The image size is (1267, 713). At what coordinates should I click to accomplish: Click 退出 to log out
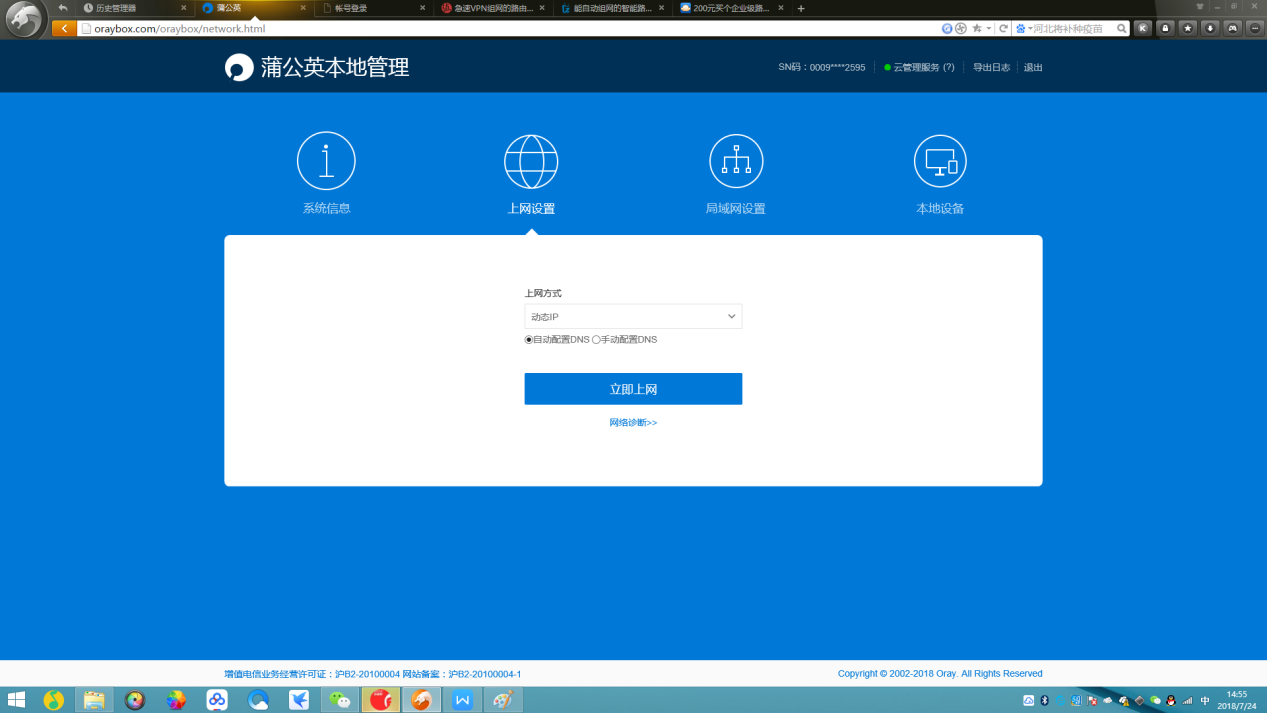click(x=1033, y=68)
